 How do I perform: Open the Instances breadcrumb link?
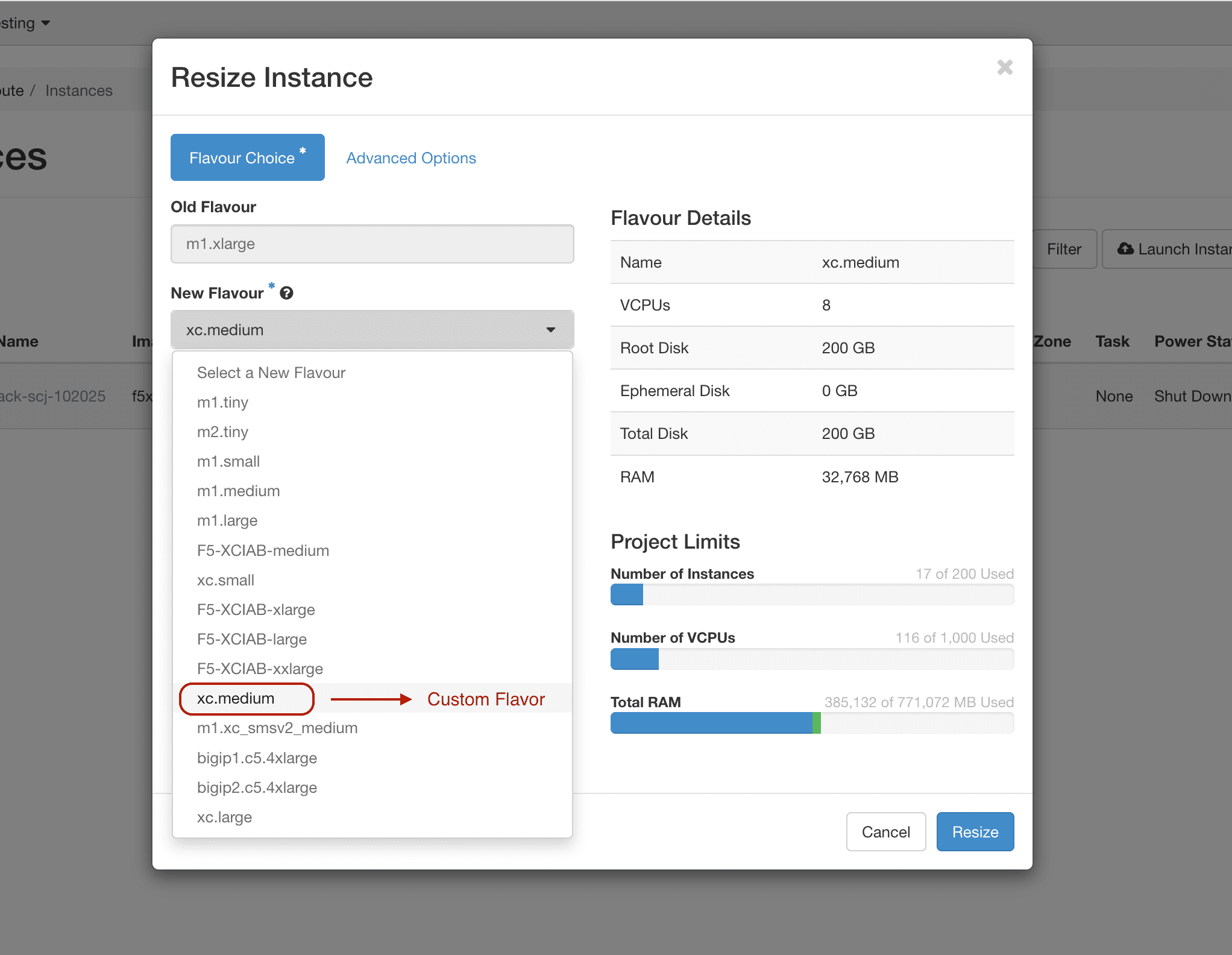click(x=78, y=90)
